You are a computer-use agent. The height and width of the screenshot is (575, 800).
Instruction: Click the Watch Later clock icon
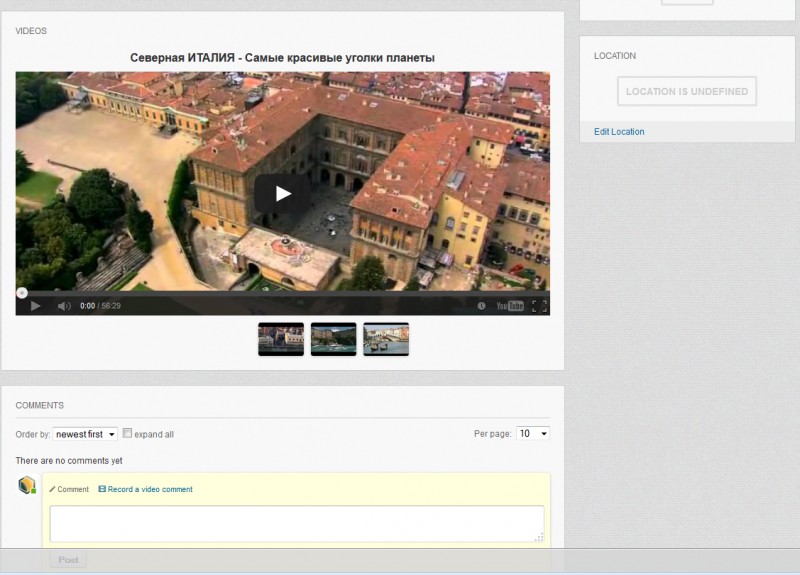pyautogui.click(x=481, y=306)
